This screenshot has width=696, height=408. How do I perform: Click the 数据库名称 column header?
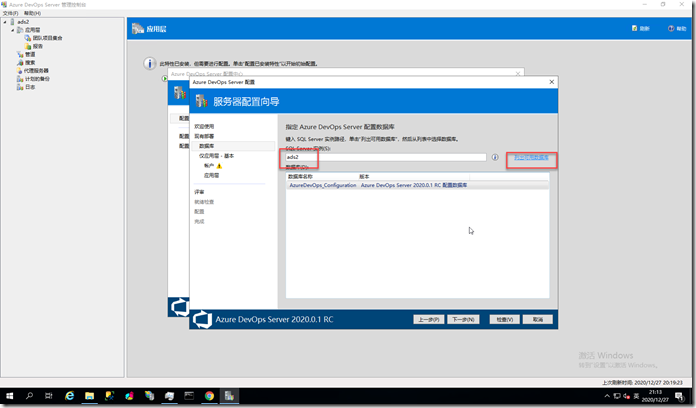pos(301,177)
